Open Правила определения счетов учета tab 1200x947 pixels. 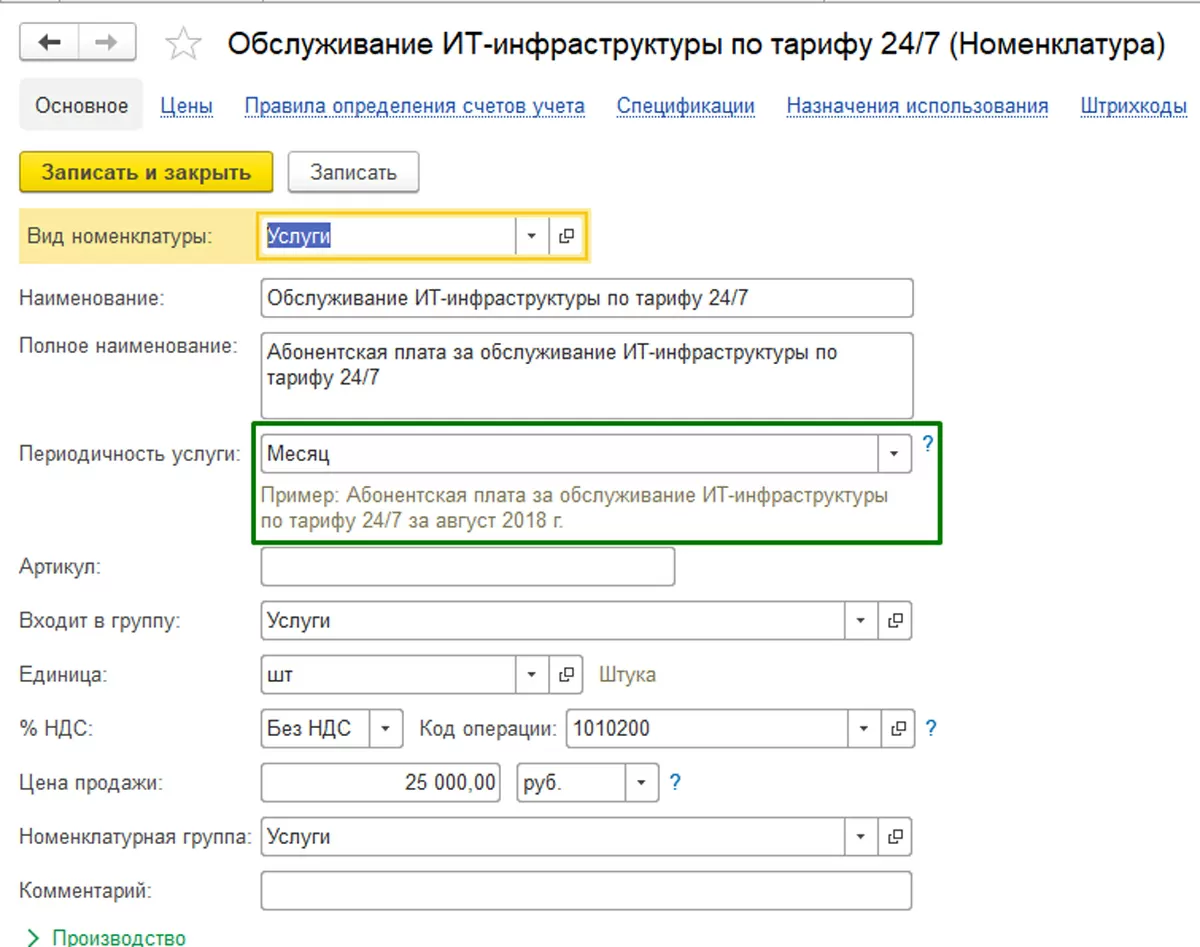pyautogui.click(x=415, y=106)
